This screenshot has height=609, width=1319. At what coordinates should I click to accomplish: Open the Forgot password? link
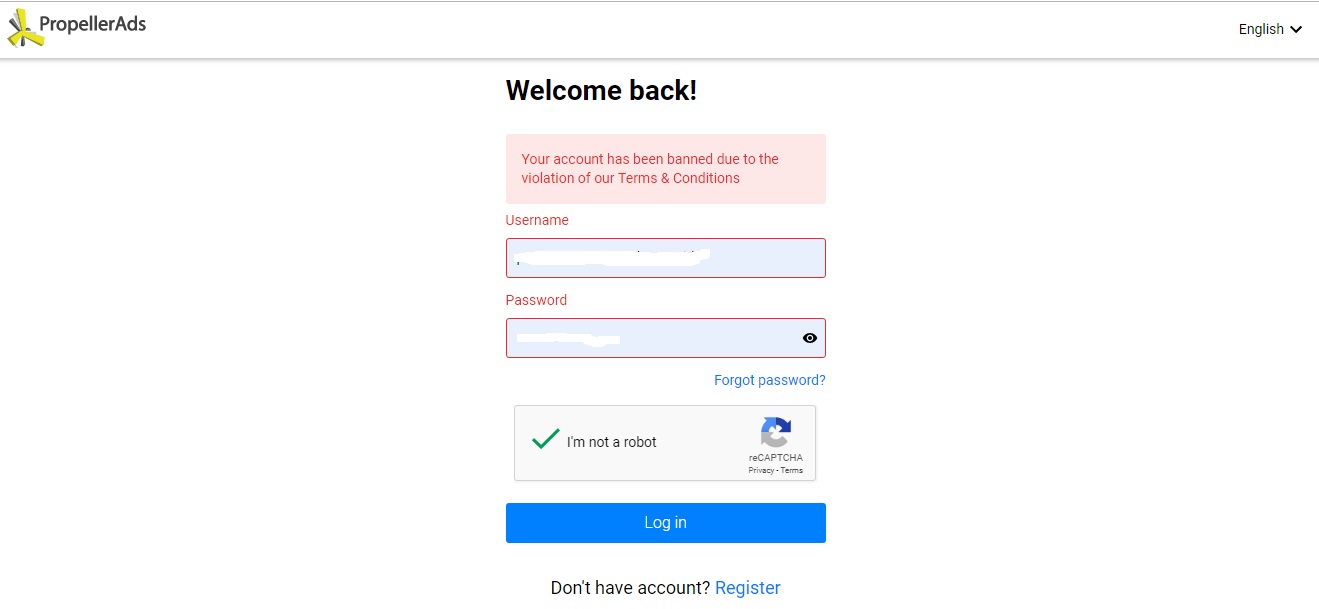[x=769, y=380]
